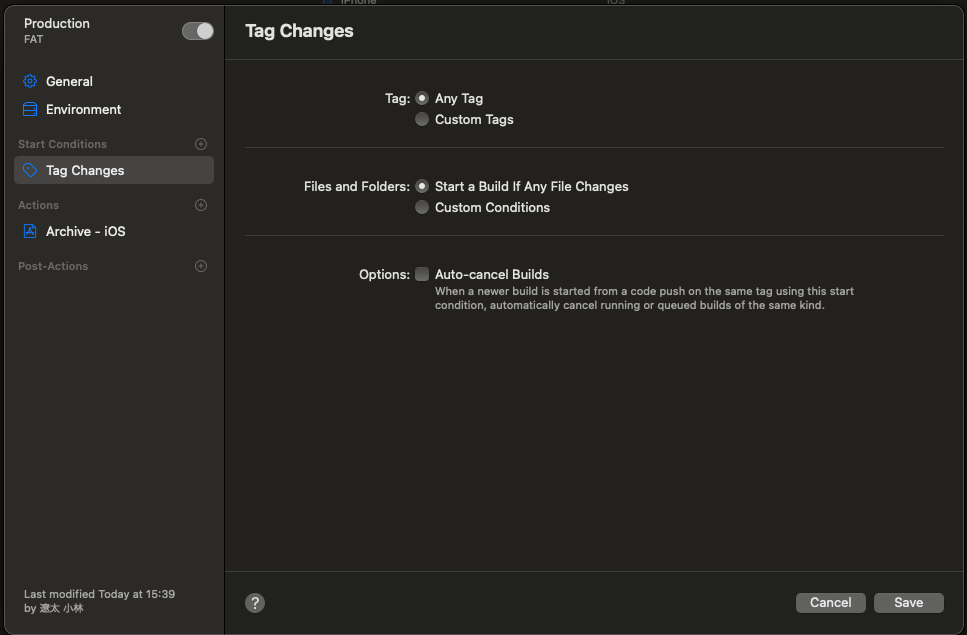Click the Environment drive icon
Viewport: 967px width, 635px height.
click(30, 109)
